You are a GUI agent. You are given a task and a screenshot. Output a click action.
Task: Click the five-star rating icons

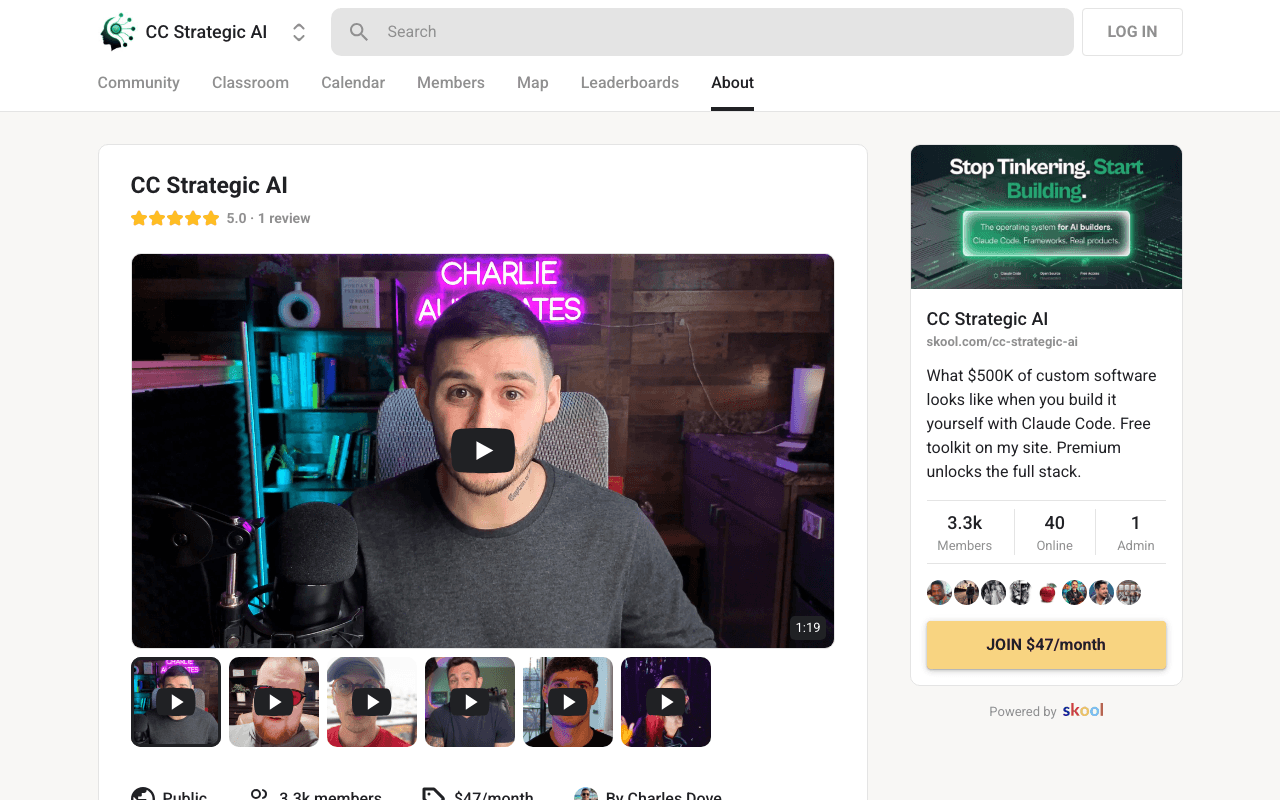(175, 218)
